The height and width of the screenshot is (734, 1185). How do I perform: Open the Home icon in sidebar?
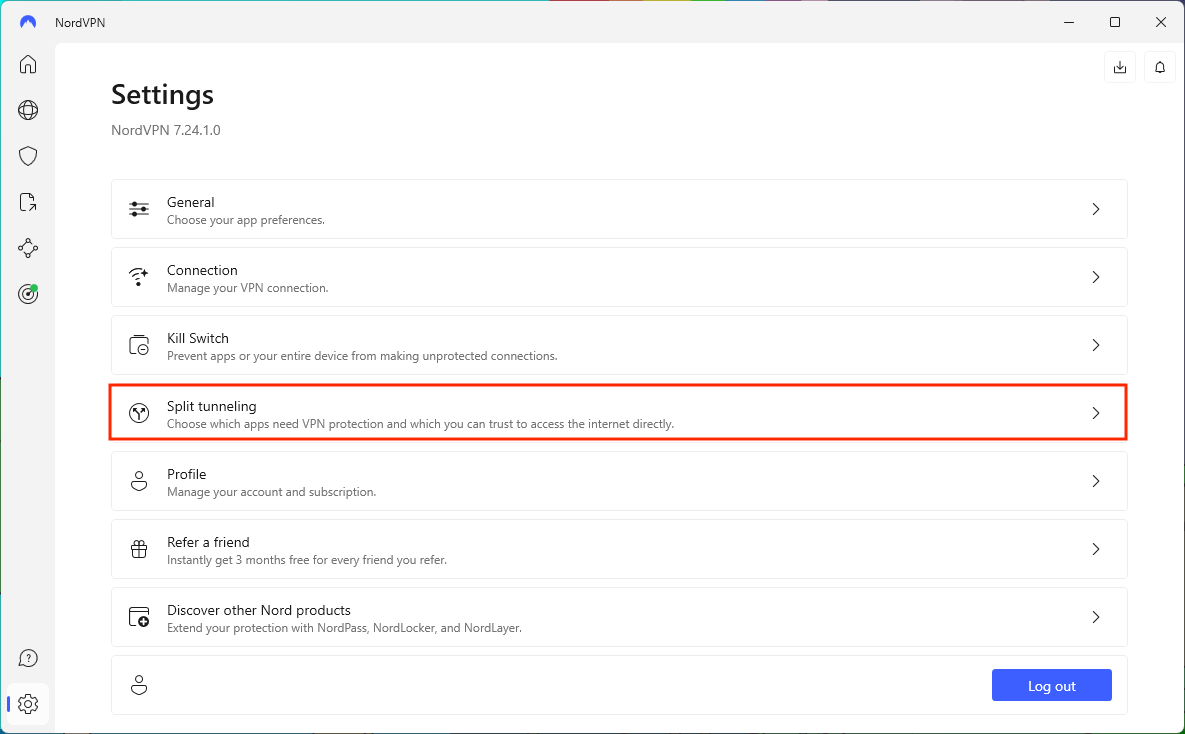(x=28, y=65)
